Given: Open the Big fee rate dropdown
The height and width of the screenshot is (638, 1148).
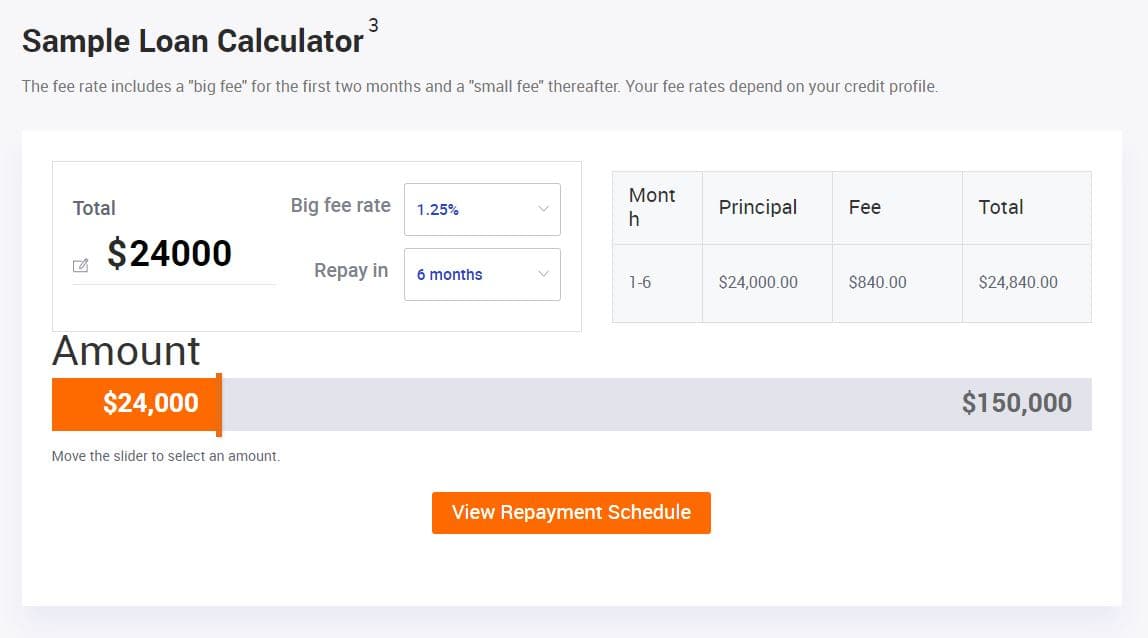Looking at the screenshot, I should pos(482,210).
